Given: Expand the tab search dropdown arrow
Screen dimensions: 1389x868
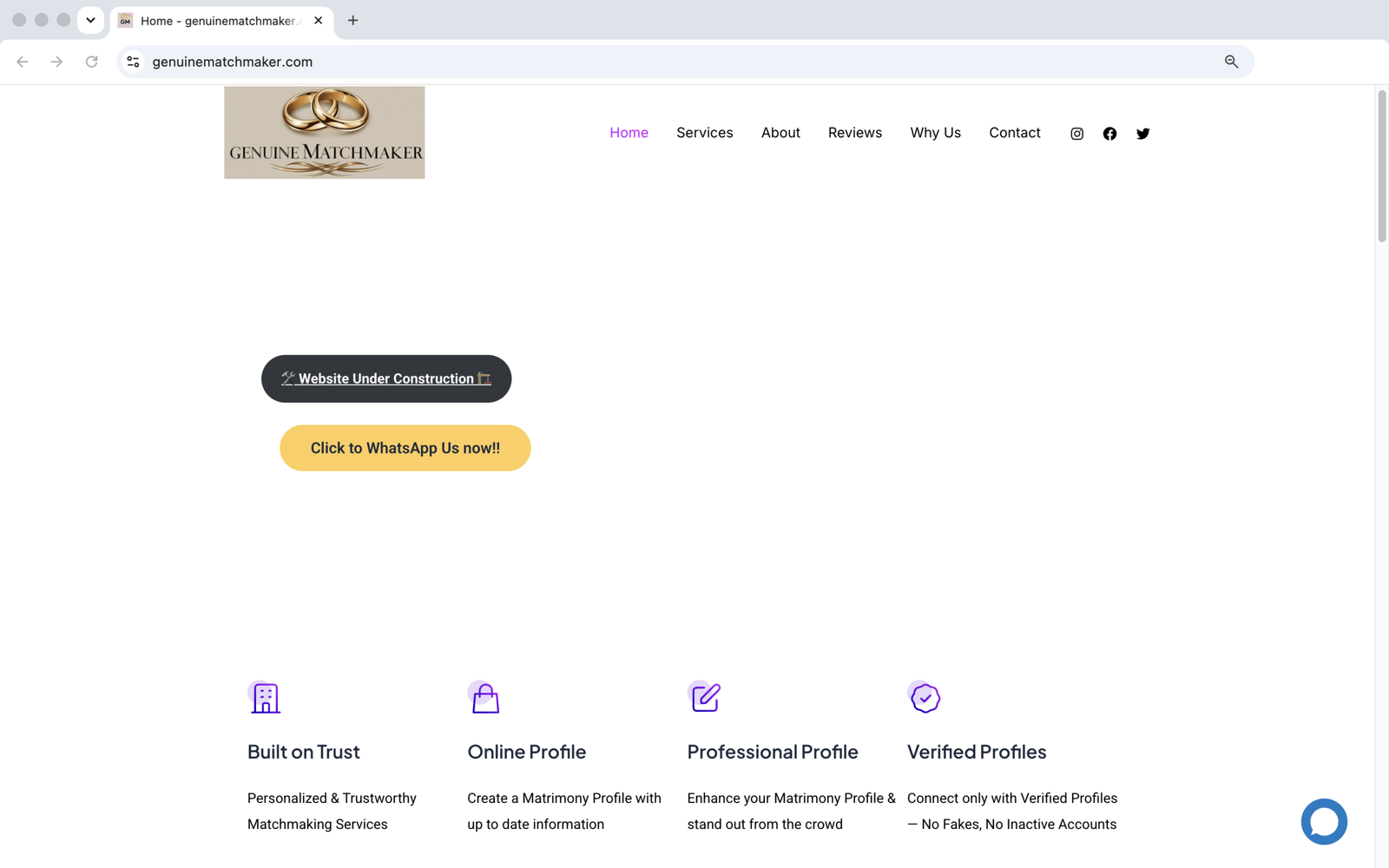Looking at the screenshot, I should click(x=90, y=20).
